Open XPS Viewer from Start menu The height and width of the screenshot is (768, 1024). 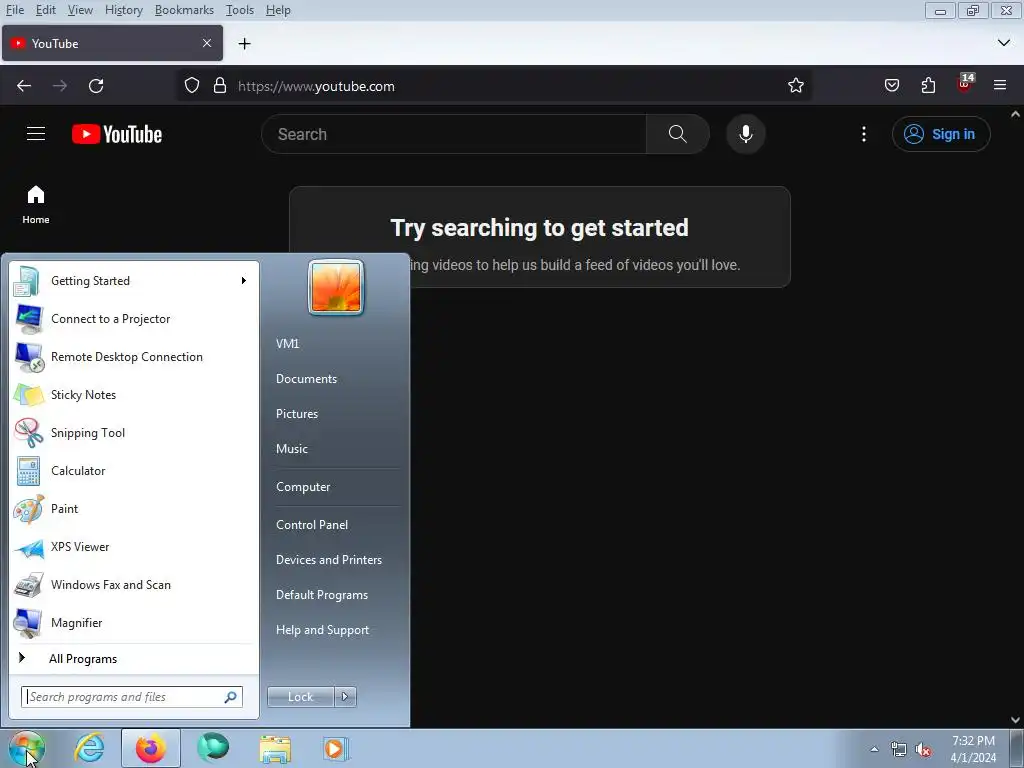tap(134, 547)
